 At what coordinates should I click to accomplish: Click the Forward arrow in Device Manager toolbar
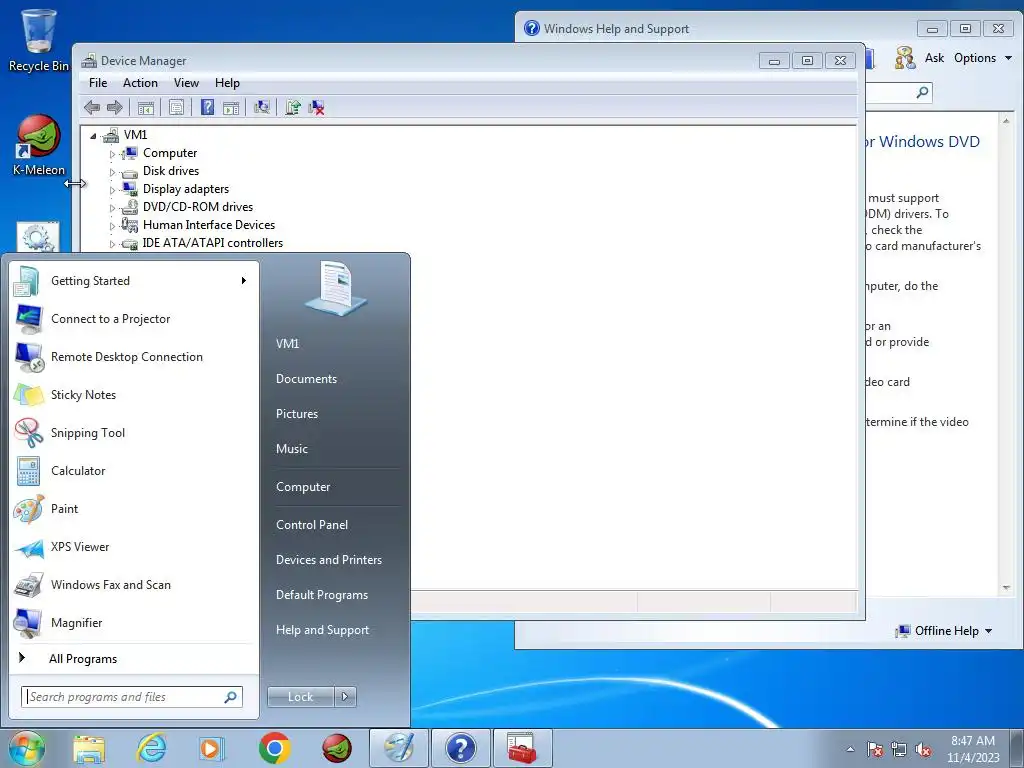(x=114, y=107)
